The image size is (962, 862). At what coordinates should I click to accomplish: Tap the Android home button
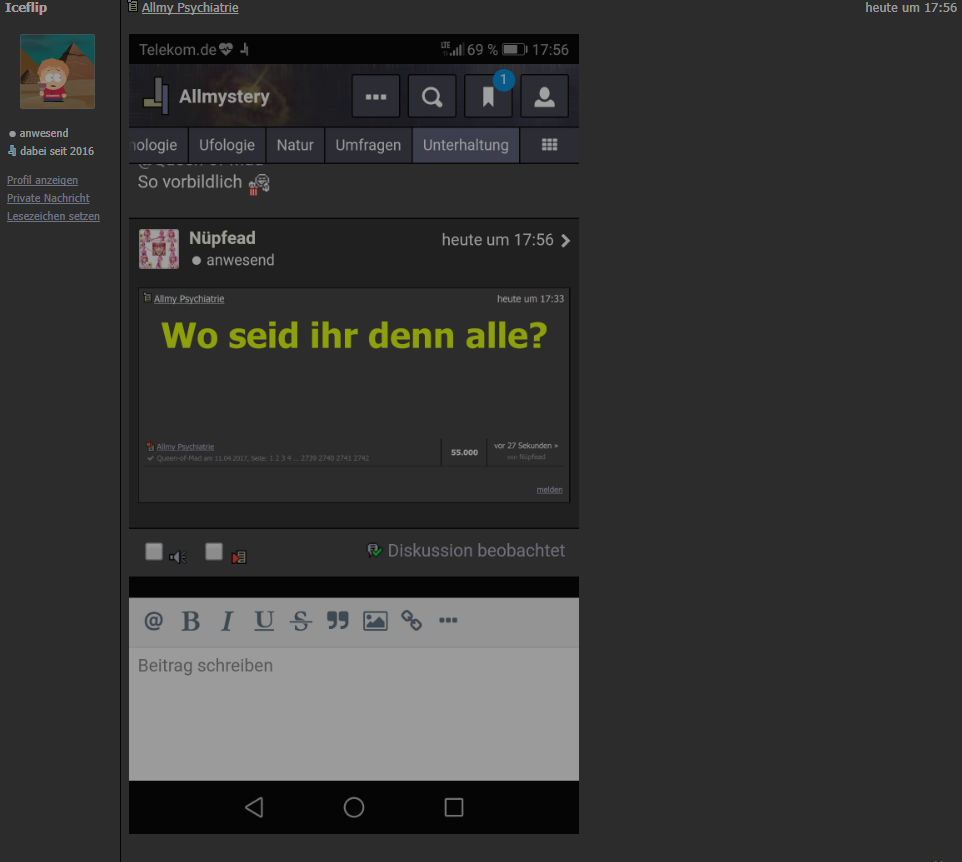pyautogui.click(x=354, y=807)
